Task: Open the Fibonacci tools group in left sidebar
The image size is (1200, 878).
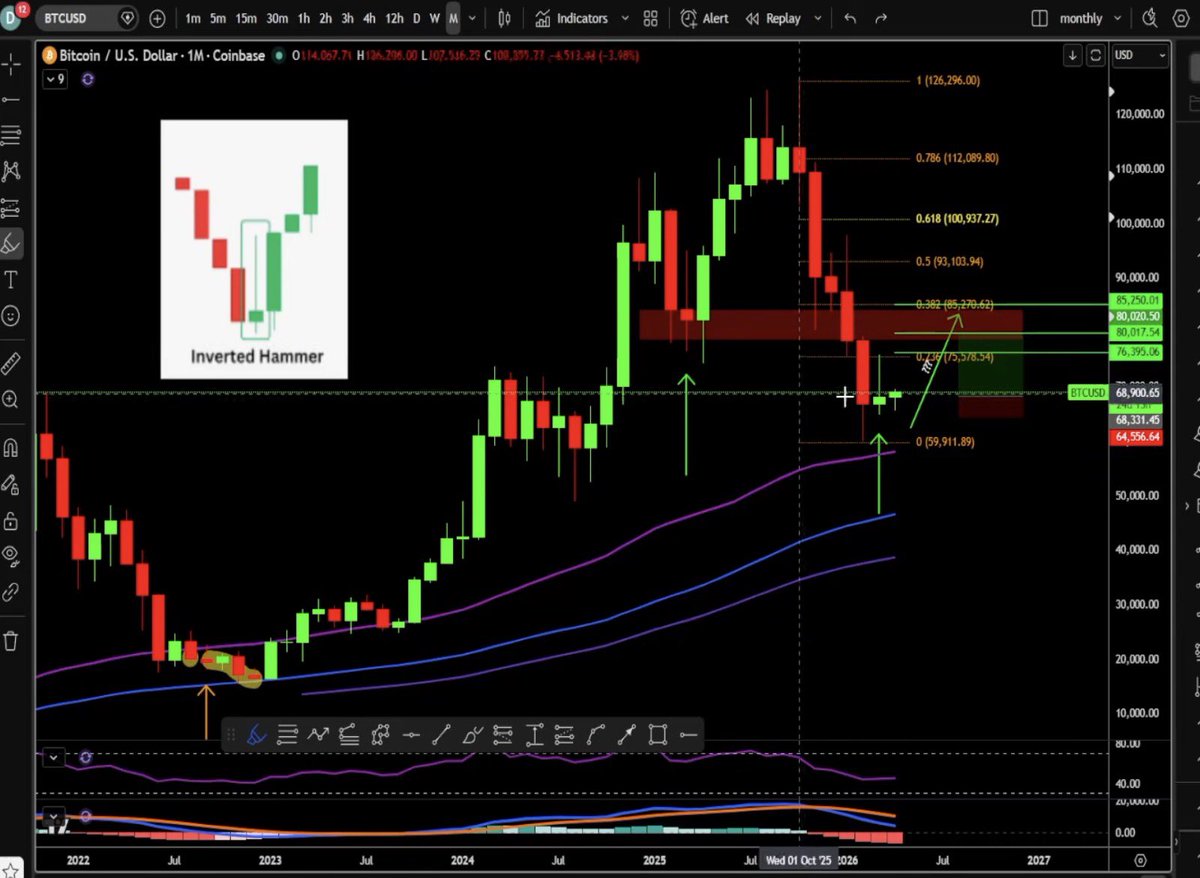Action: click(12, 135)
